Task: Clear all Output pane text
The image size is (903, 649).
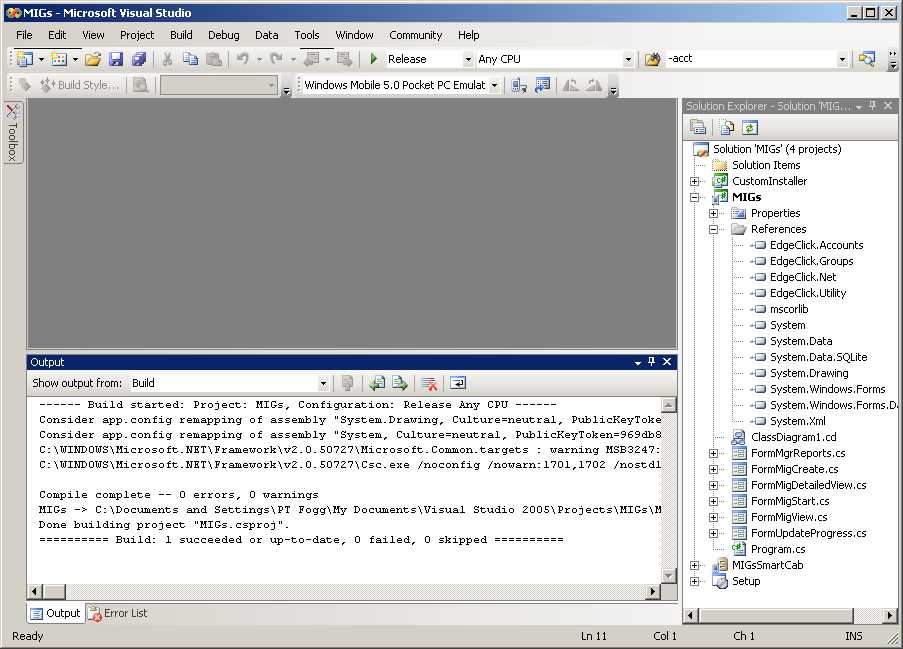Action: coord(429,383)
